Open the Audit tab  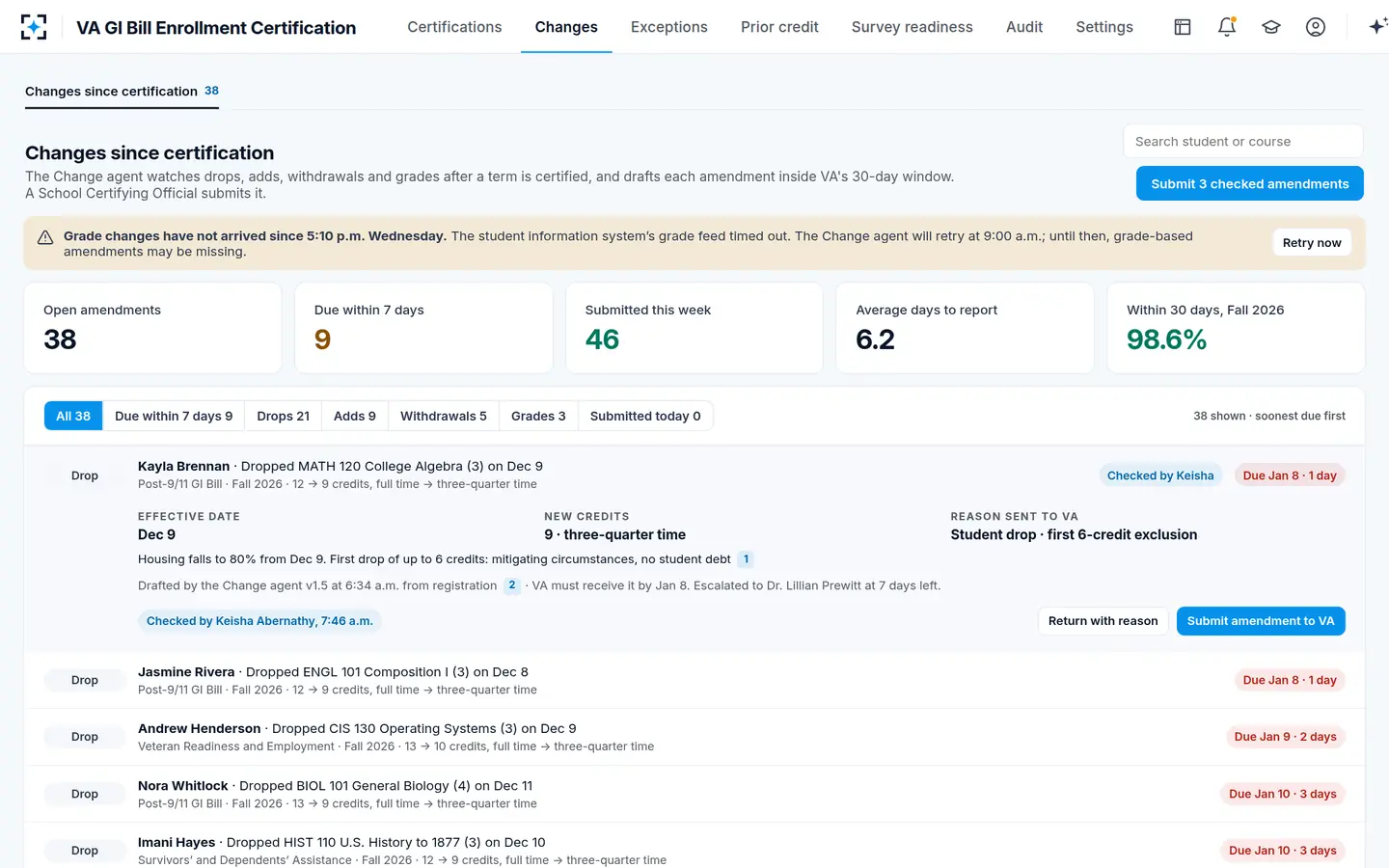point(1024,27)
